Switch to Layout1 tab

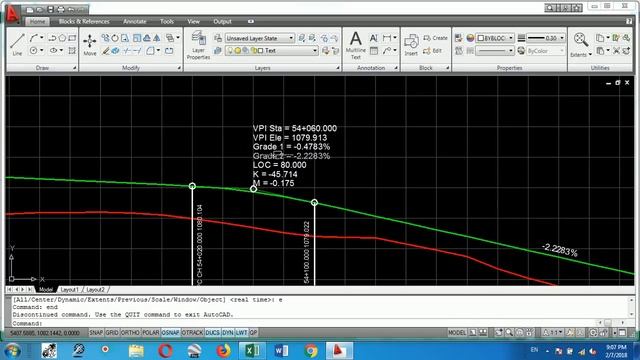coord(69,289)
